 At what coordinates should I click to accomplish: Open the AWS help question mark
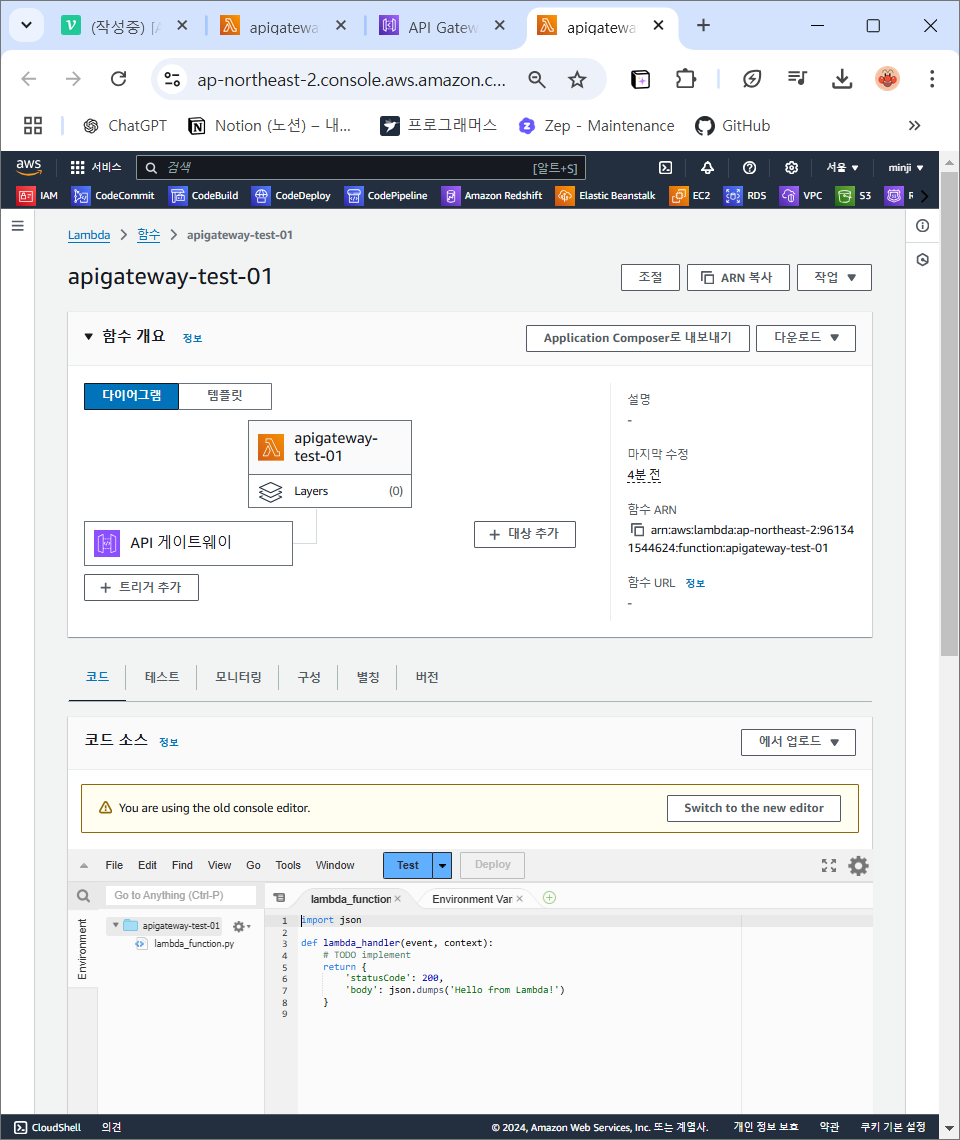click(749, 168)
